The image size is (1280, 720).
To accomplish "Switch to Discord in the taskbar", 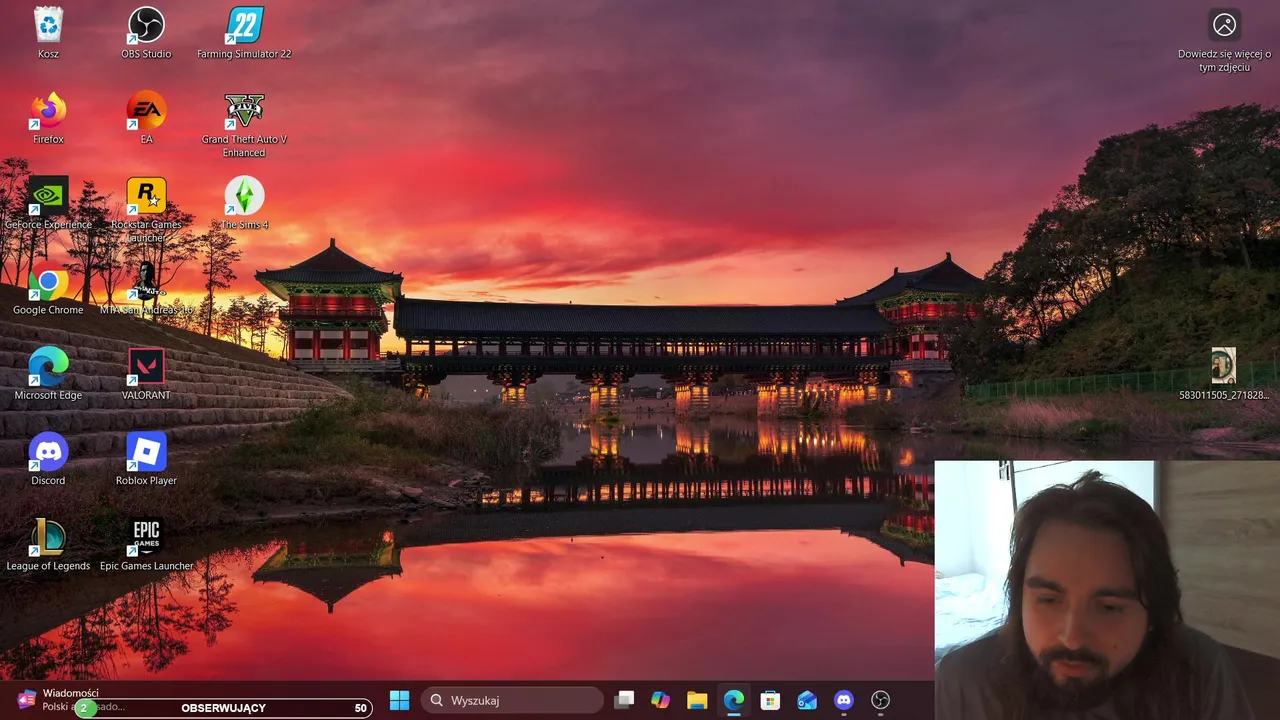I will tap(844, 700).
